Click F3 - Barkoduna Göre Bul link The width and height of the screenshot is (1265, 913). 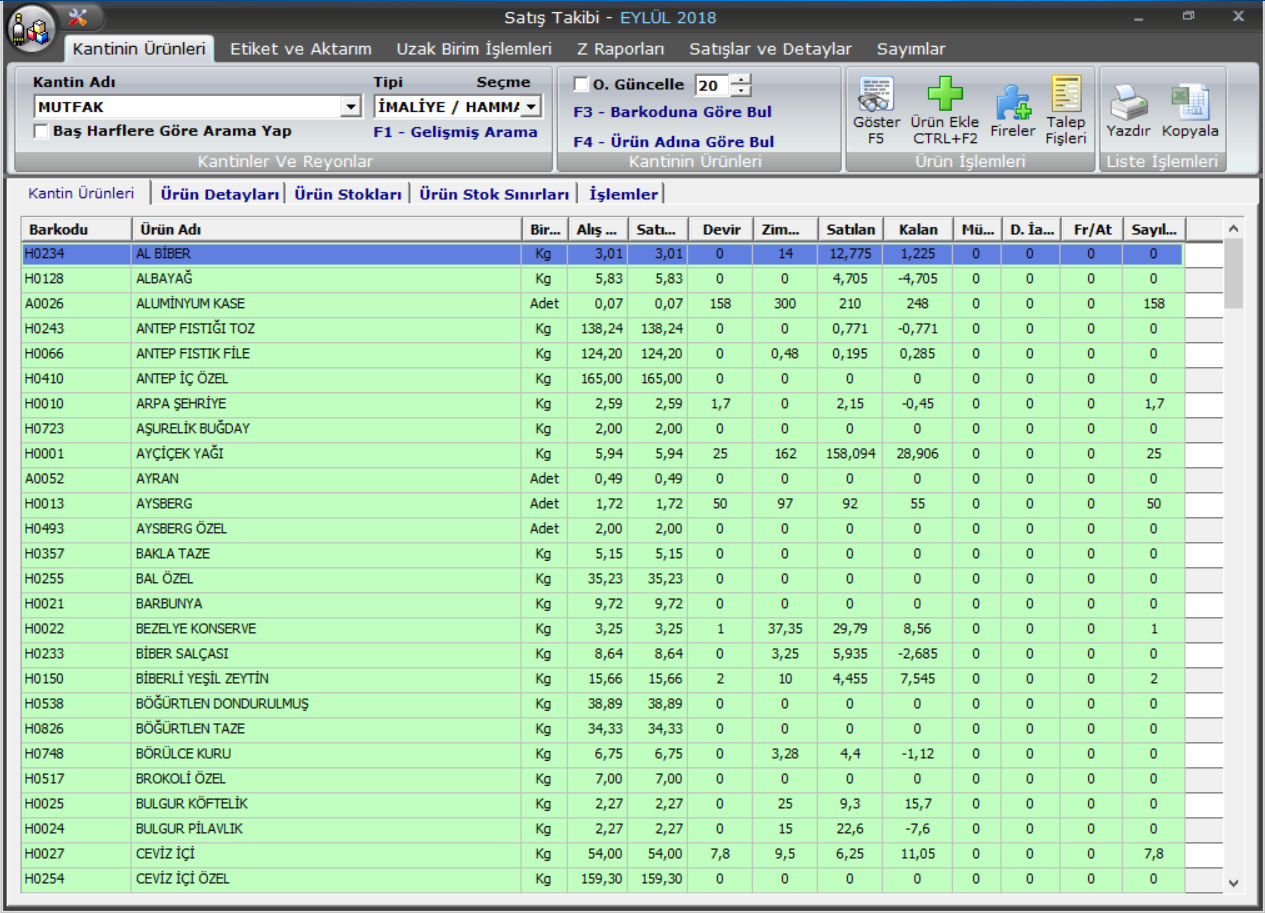(672, 112)
